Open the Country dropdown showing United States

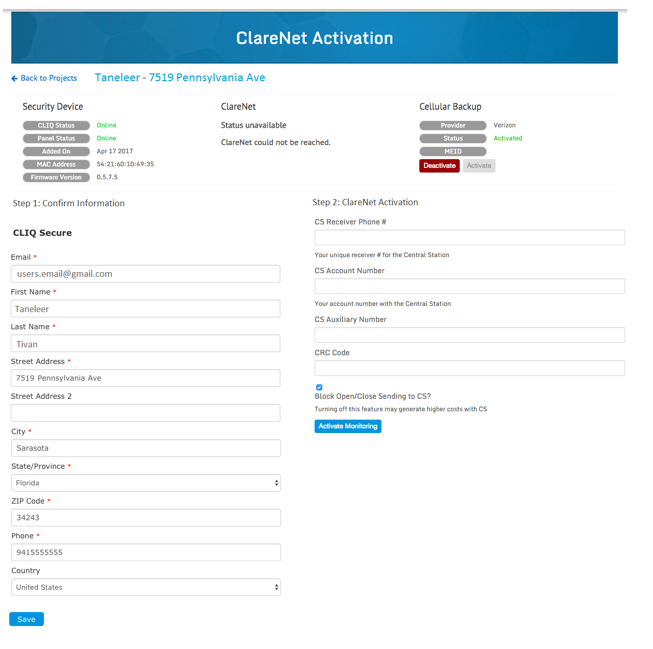pos(146,587)
